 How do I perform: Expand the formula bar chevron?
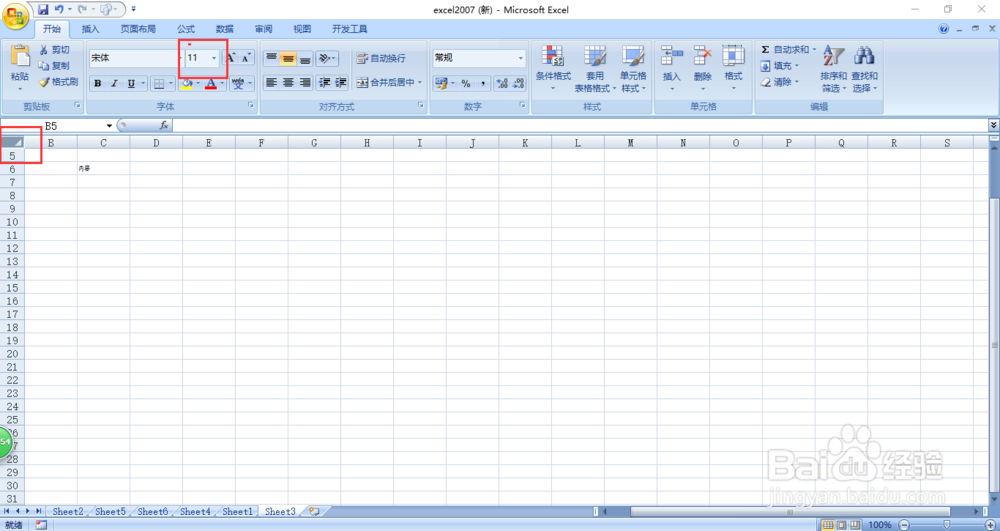point(994,126)
